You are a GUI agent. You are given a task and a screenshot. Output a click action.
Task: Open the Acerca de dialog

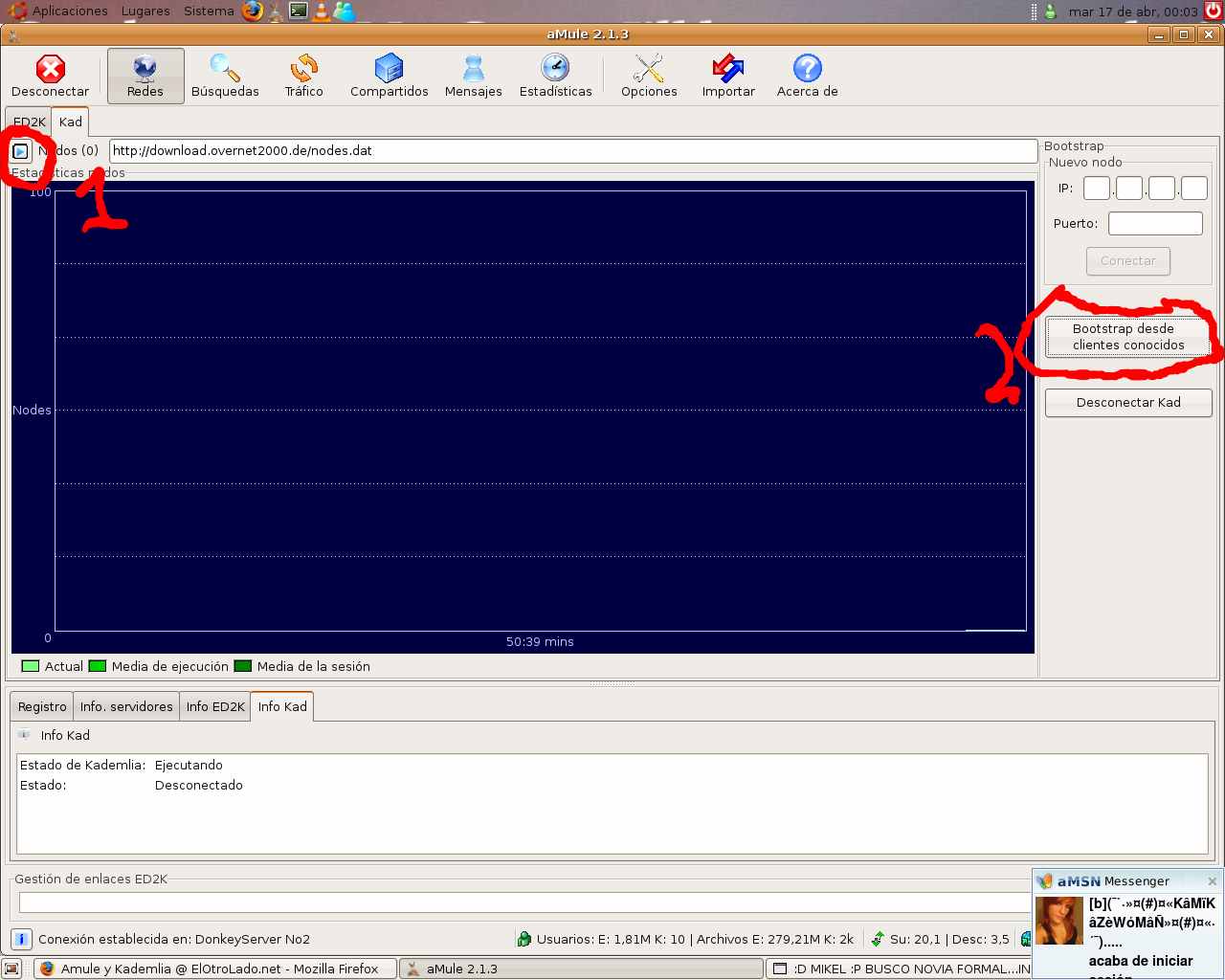[807, 76]
